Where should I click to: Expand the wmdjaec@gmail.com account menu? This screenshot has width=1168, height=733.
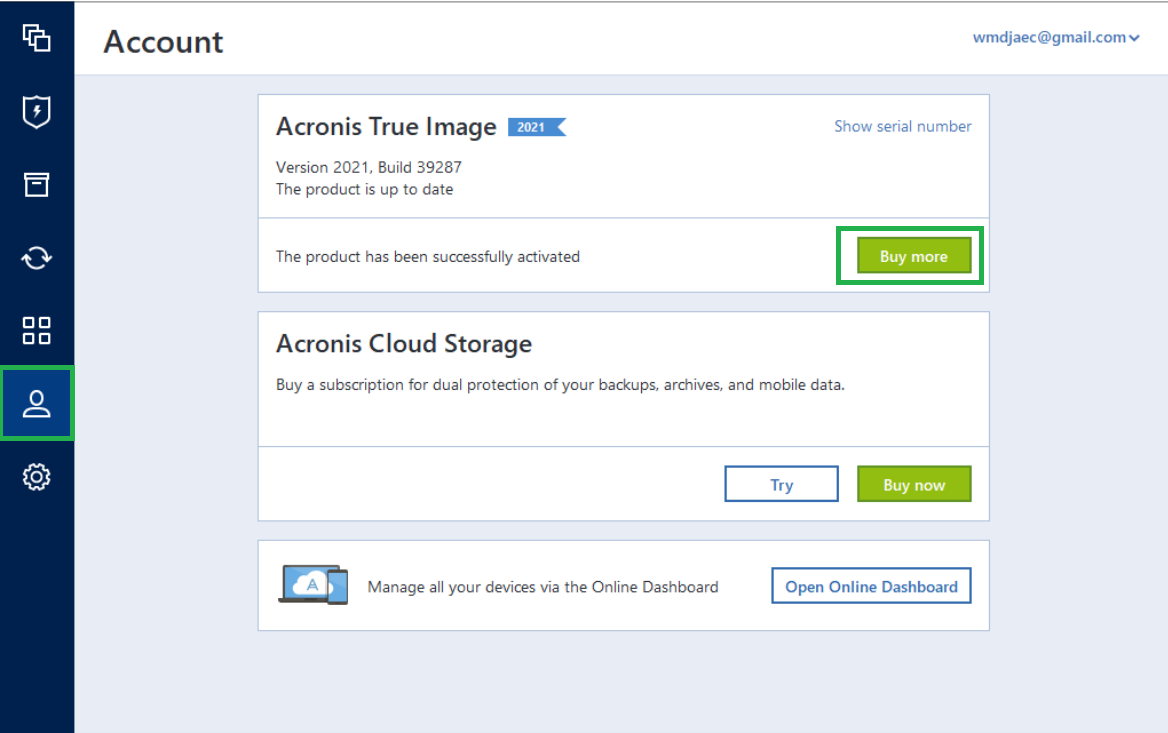point(1057,37)
